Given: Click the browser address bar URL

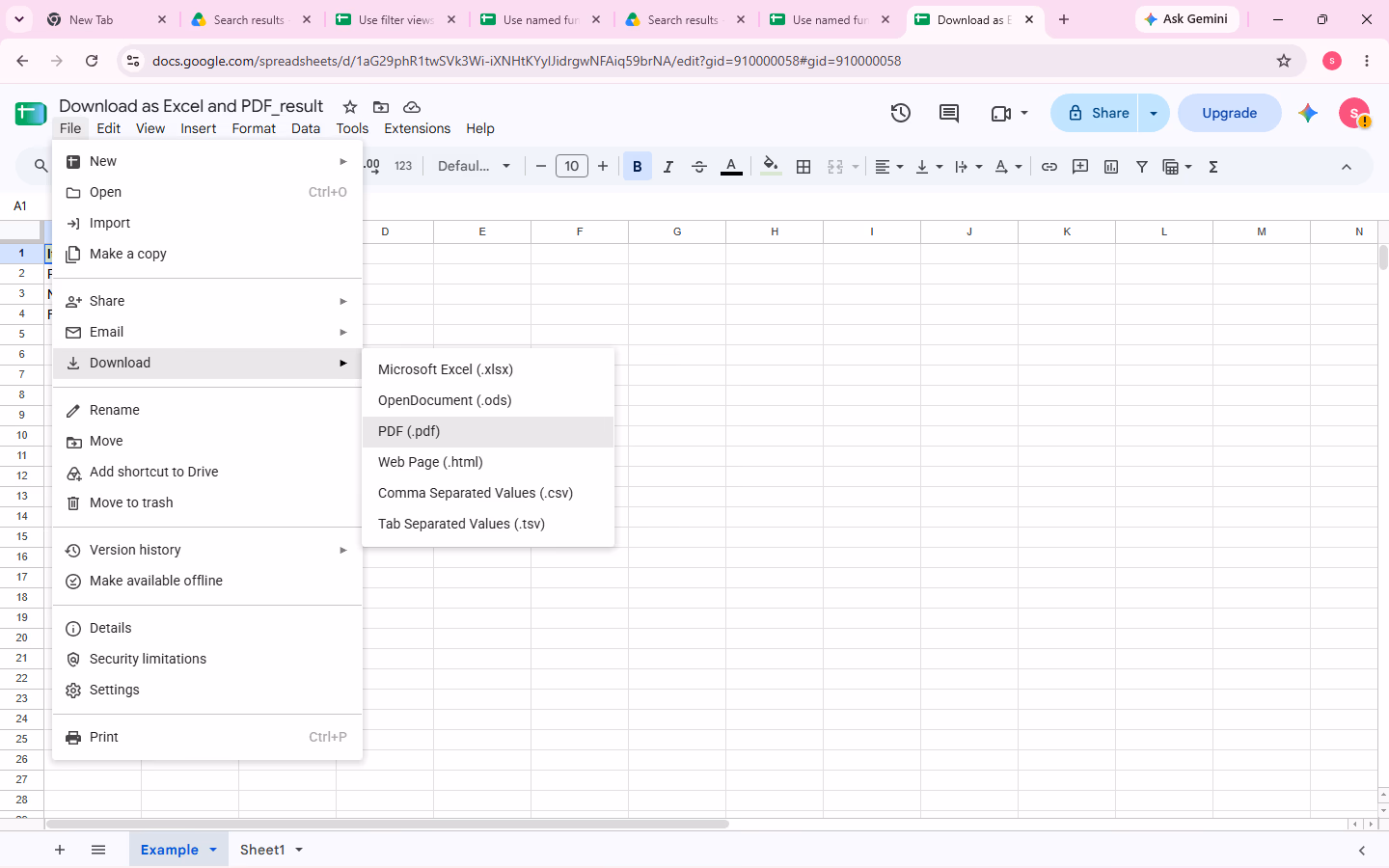Looking at the screenshot, I should 527,61.
